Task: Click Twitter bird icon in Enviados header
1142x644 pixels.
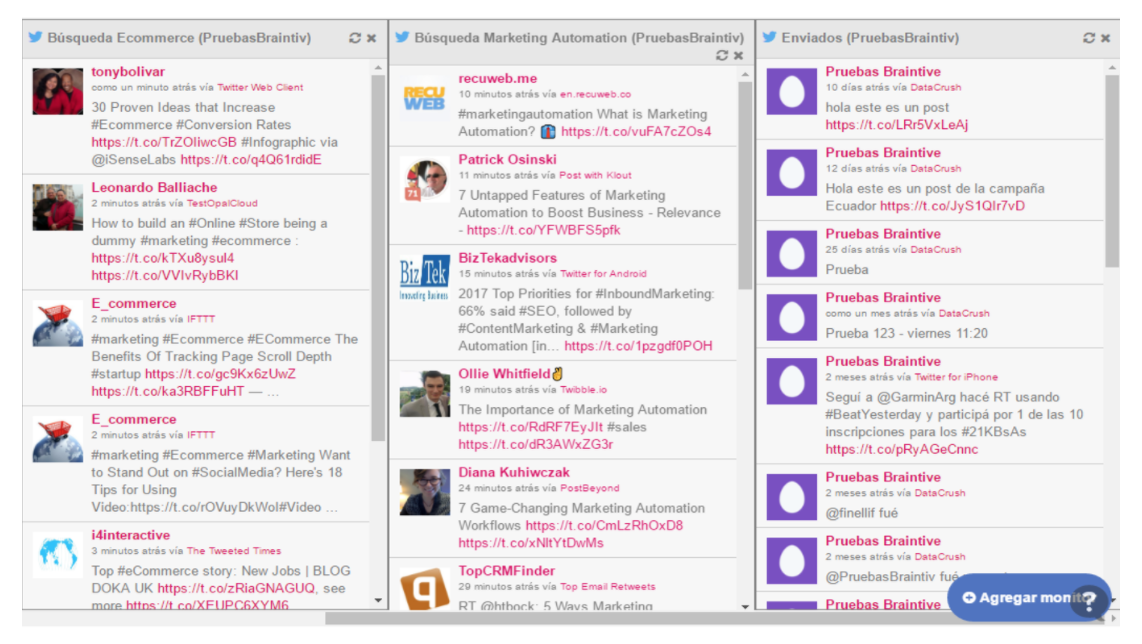Action: click(769, 37)
